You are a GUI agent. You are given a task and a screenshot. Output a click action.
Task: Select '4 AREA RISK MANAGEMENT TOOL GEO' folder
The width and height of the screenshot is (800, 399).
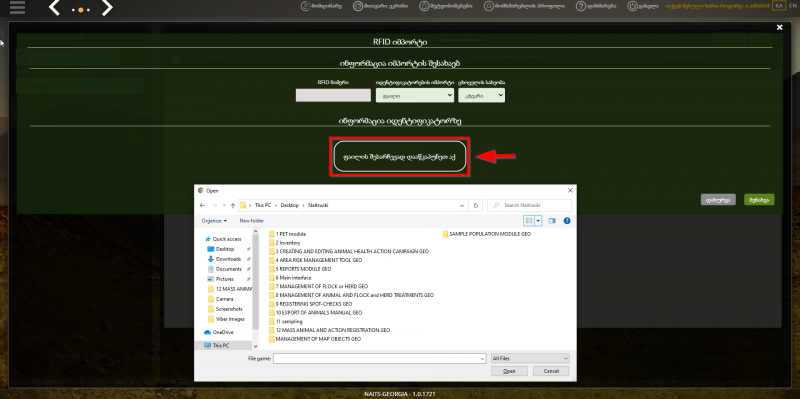pos(316,260)
